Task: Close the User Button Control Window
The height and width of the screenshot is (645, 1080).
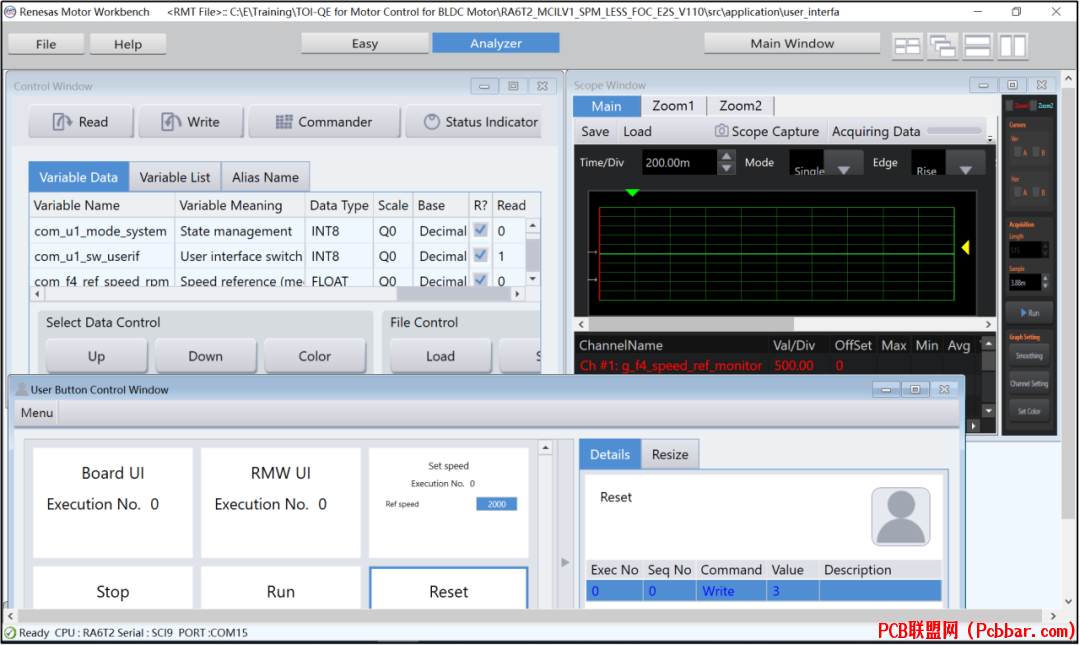Action: pyautogui.click(x=944, y=389)
